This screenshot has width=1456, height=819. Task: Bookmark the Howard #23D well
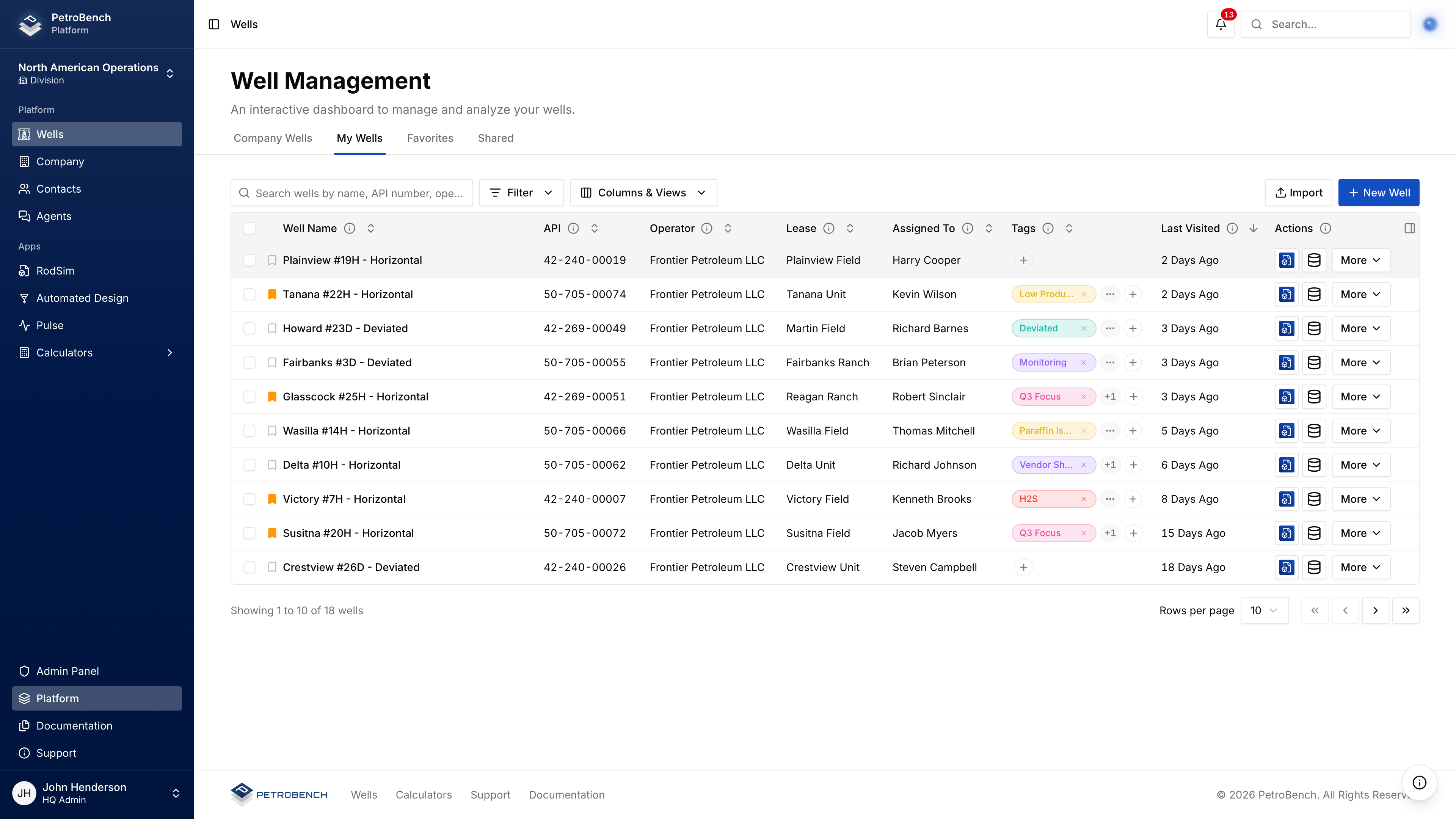(x=272, y=328)
